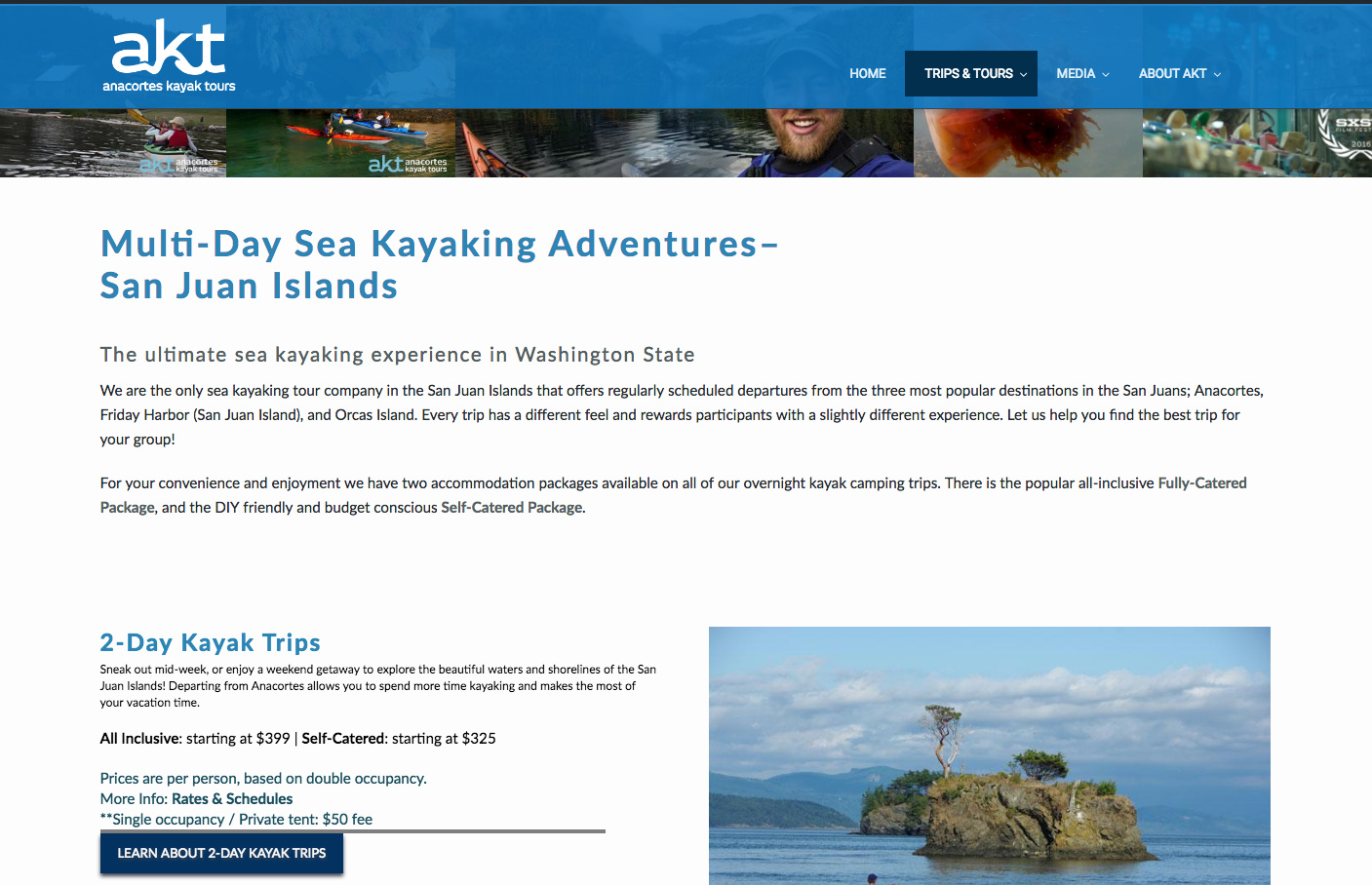Click the rocky island photo
Screen dimensions: 1372x885
[989, 755]
